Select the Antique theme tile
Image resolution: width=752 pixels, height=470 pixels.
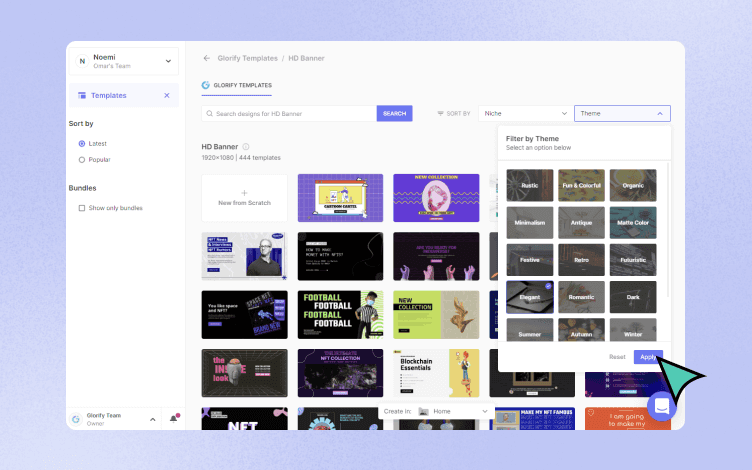581,223
